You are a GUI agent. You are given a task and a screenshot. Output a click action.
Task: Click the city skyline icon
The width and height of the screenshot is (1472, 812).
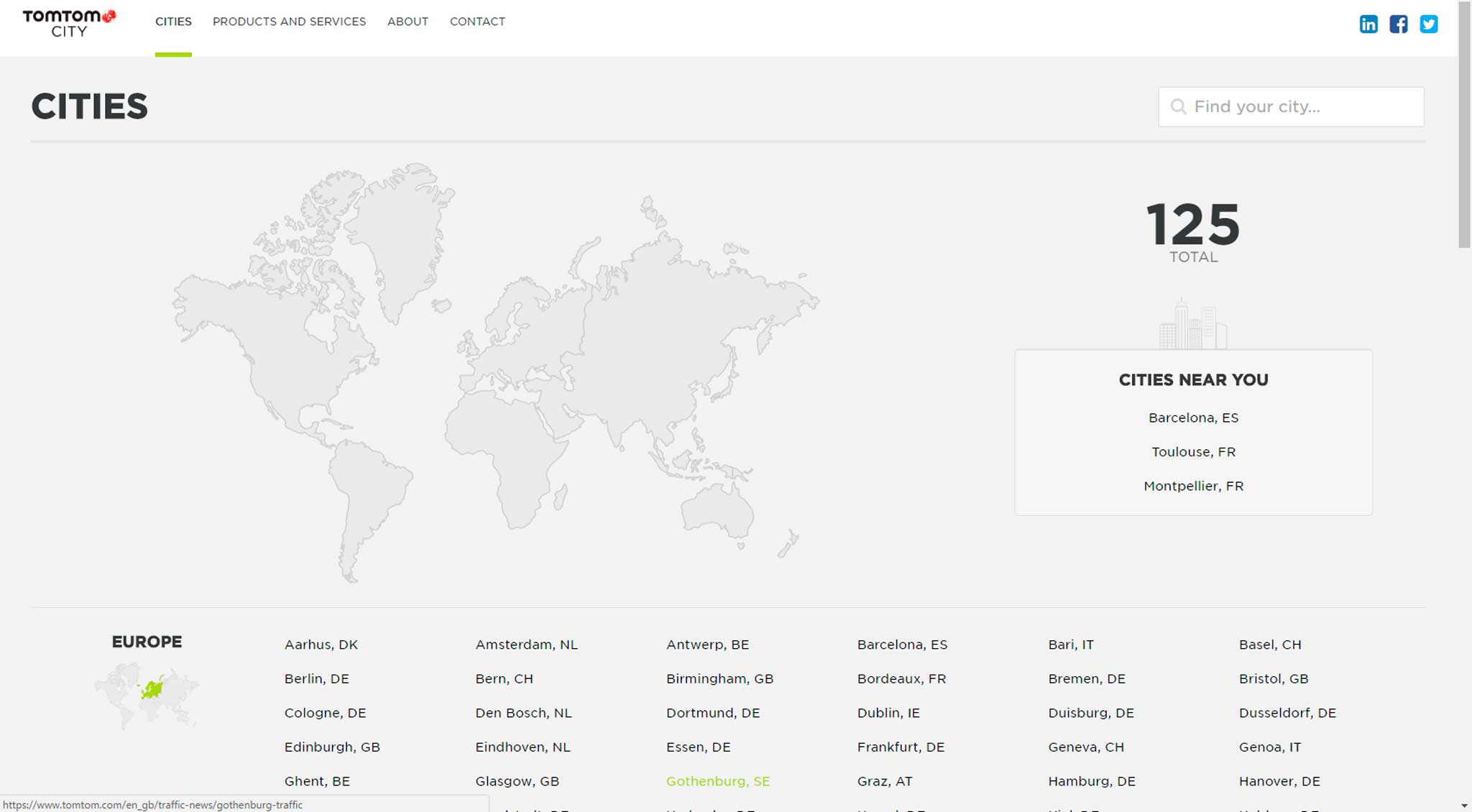[1193, 326]
